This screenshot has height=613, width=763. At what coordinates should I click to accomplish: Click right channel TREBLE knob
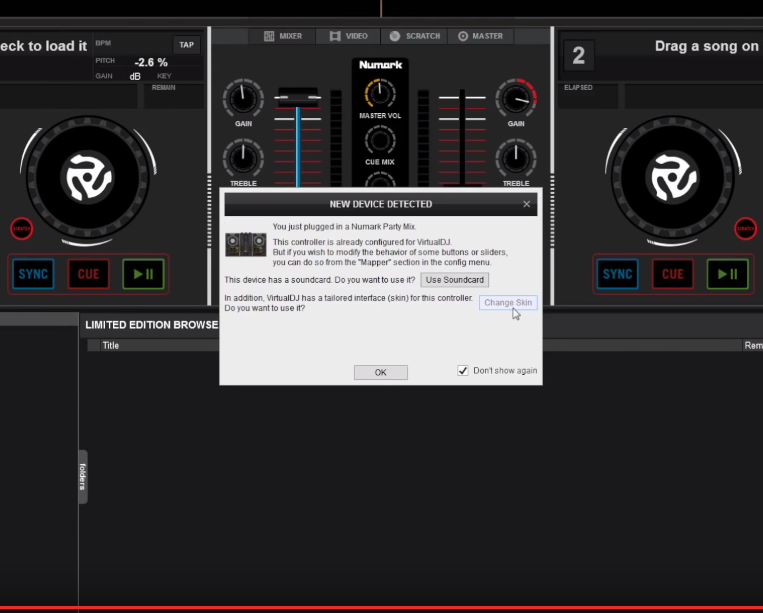pyautogui.click(x=516, y=159)
